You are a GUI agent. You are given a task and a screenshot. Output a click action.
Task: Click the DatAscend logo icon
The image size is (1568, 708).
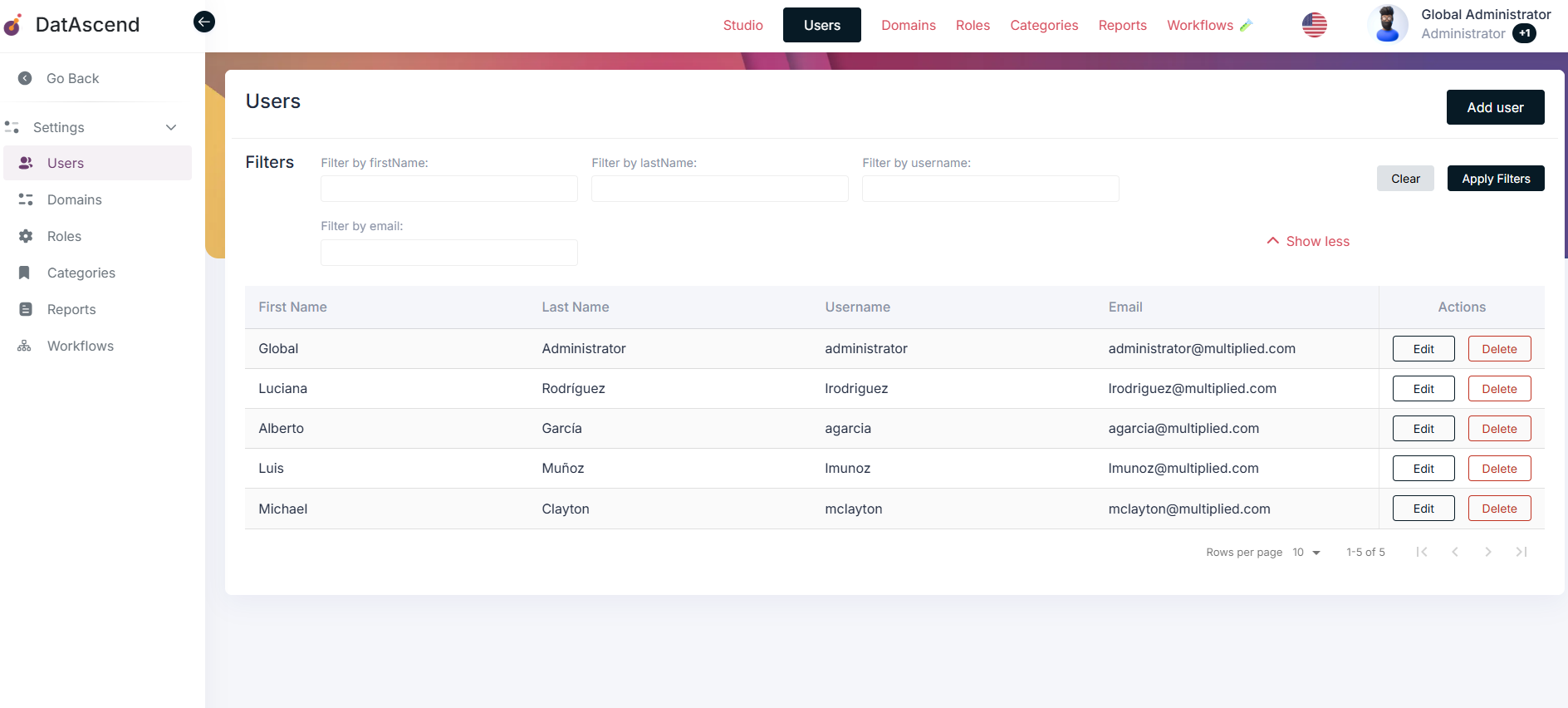coord(13,25)
